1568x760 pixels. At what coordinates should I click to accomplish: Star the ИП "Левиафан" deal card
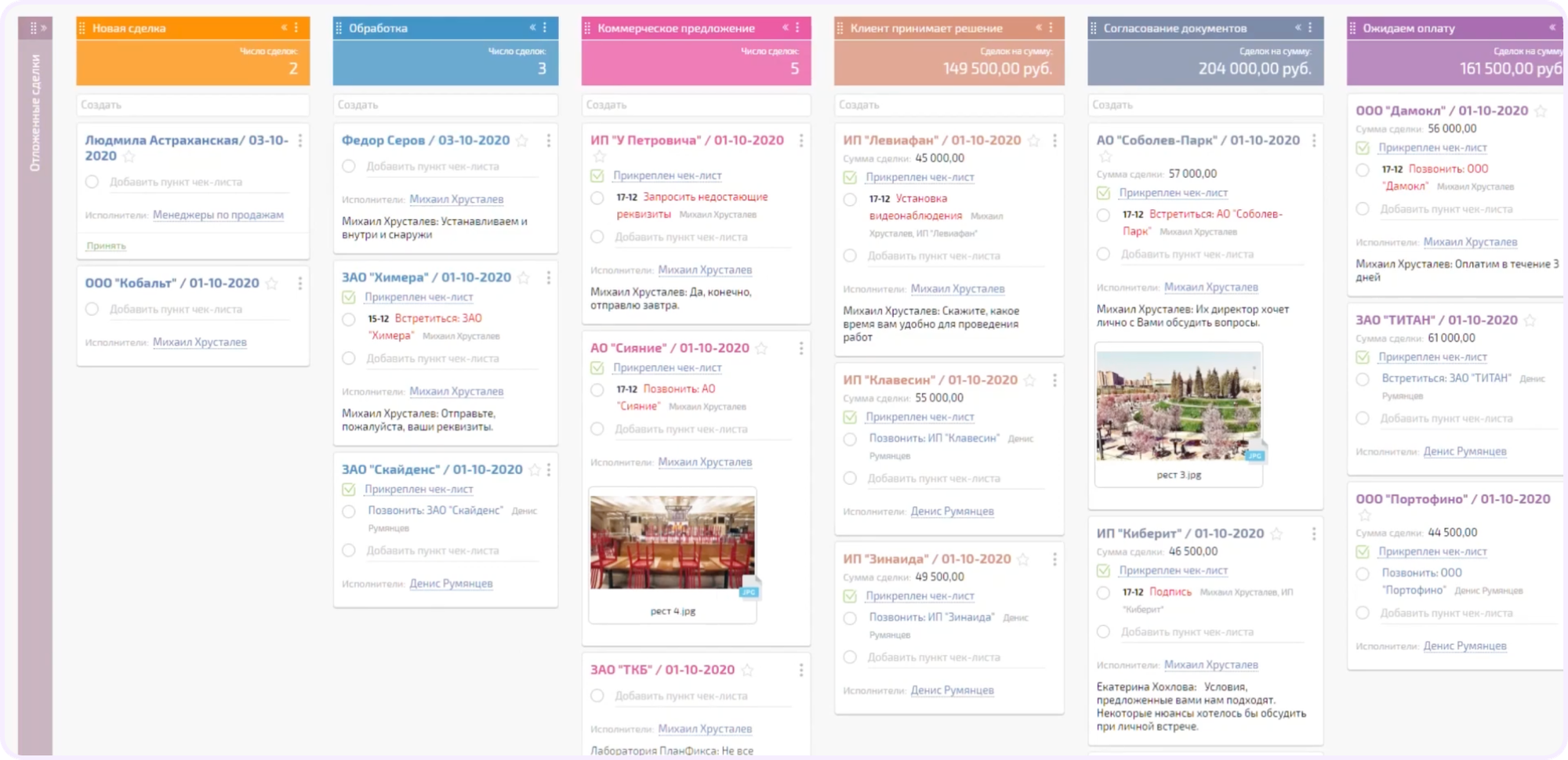click(x=1034, y=141)
